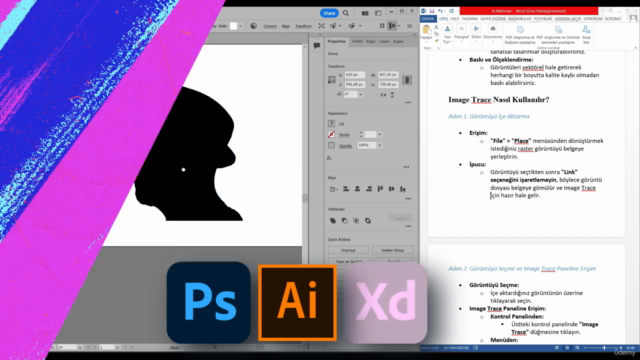The width and height of the screenshot is (640, 360).
Task: Open the Stiller dropdown in Word ribbon
Action: point(476,34)
